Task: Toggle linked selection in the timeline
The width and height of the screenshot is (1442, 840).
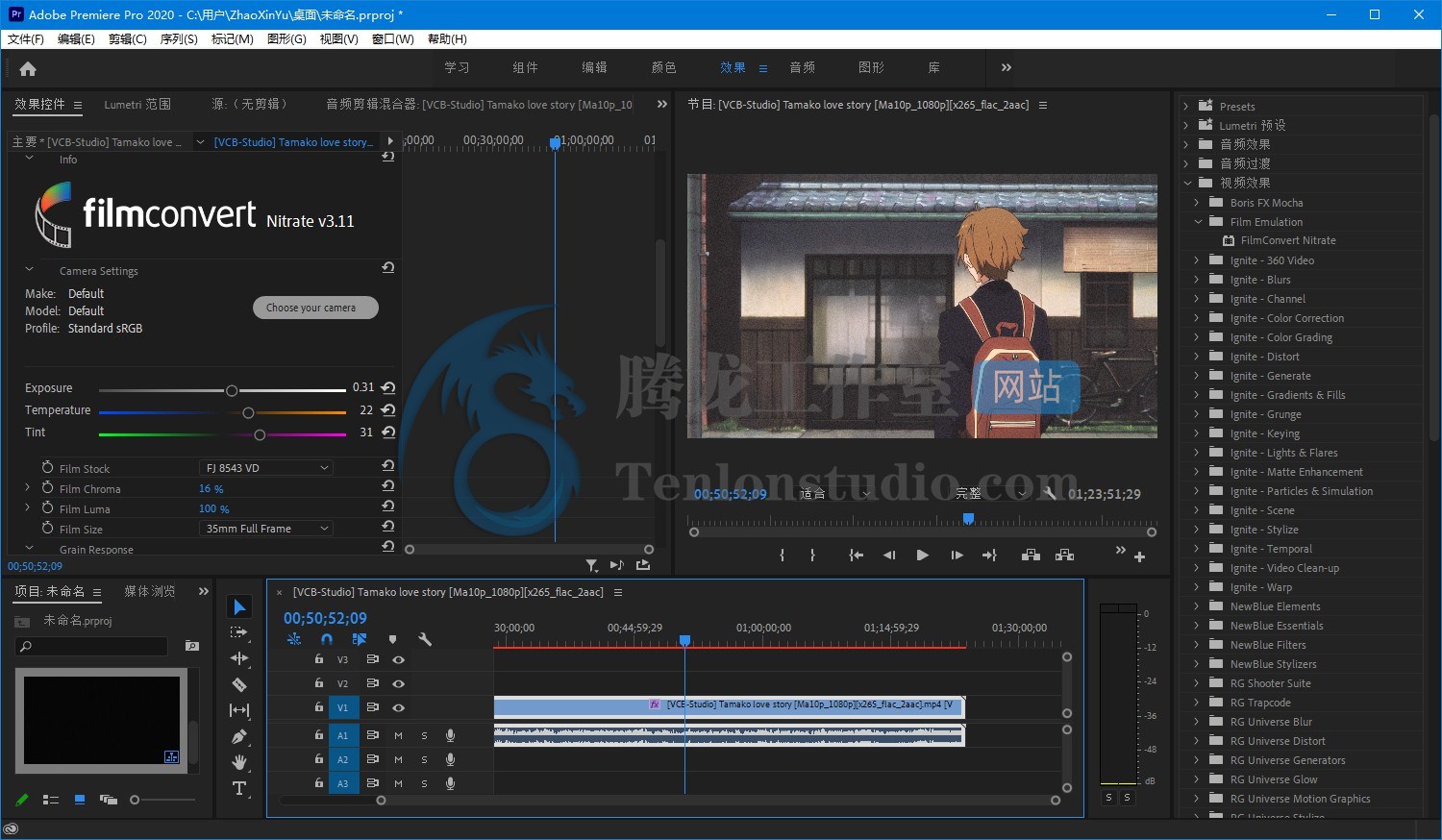Action: 360,639
